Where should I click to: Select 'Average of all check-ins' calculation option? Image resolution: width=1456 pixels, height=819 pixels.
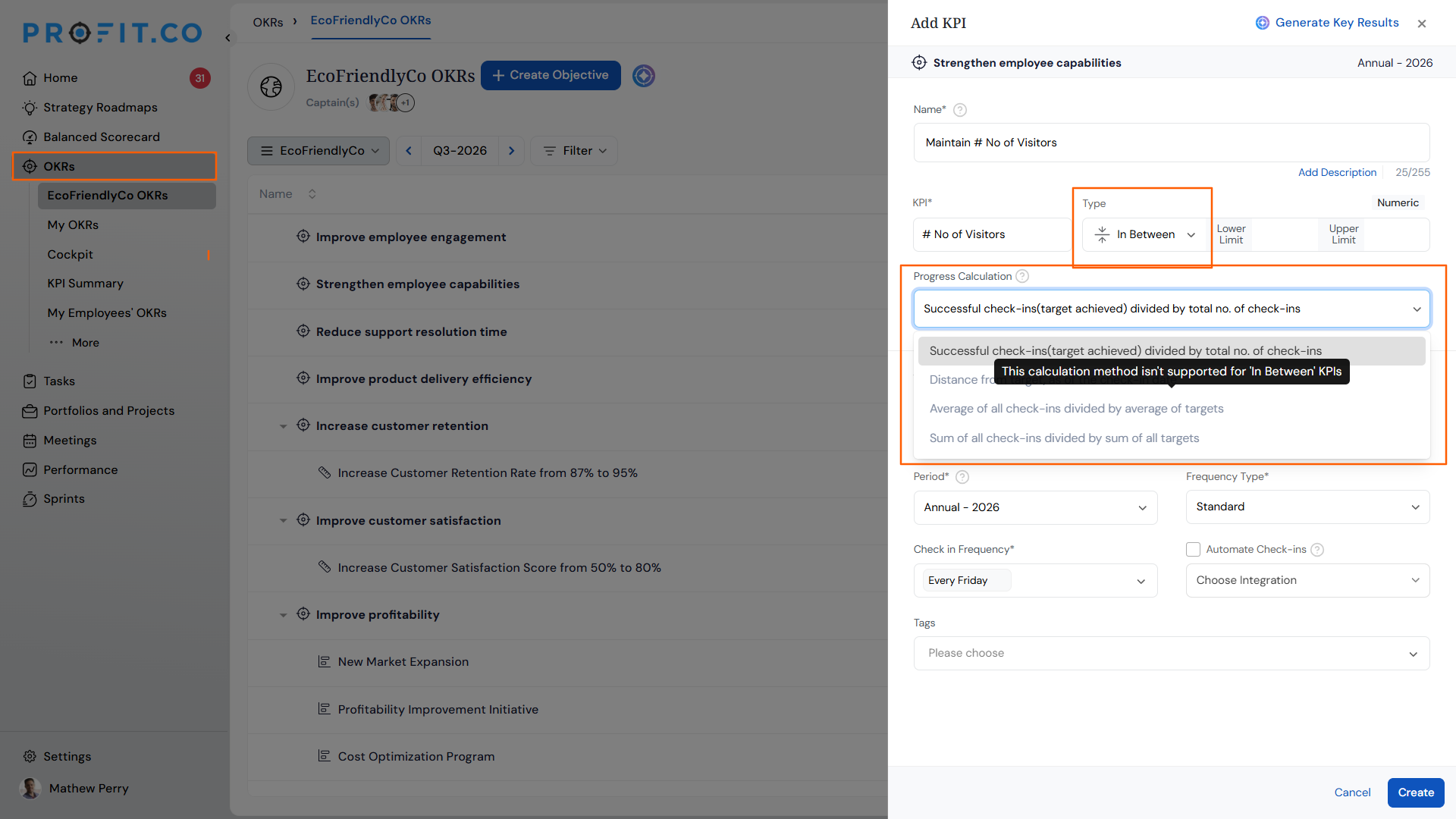tap(1172, 409)
